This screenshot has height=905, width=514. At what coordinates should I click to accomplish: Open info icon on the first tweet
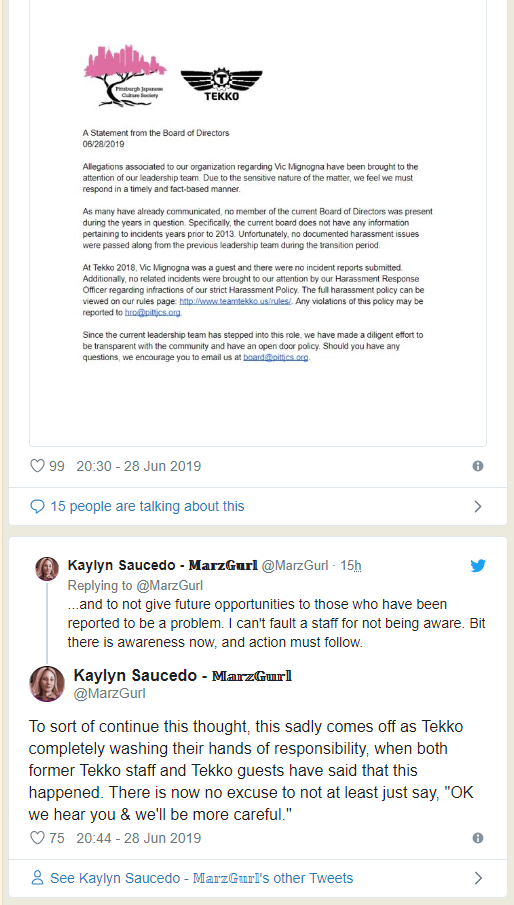(478, 466)
